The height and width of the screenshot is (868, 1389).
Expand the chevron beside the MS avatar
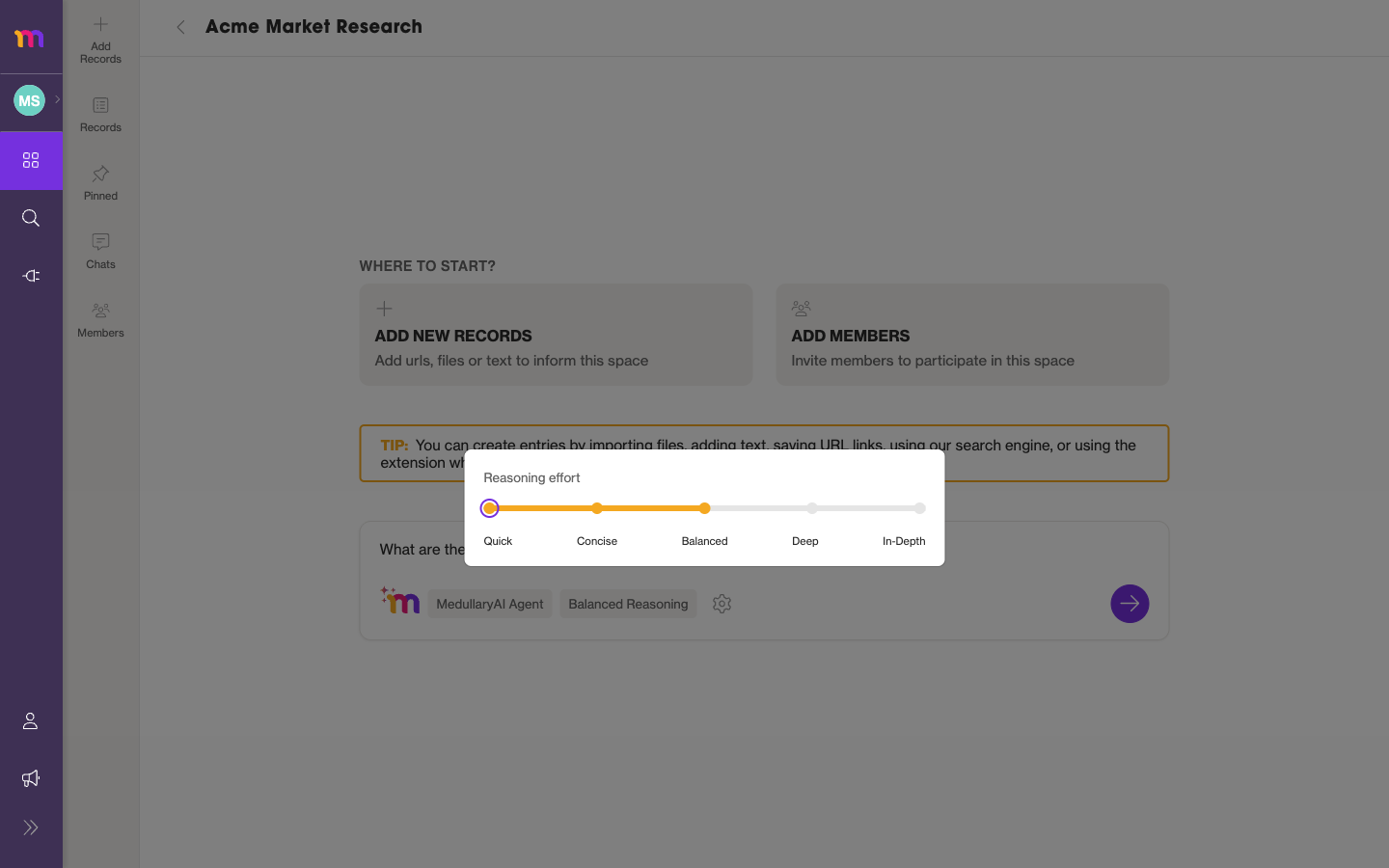pos(57,99)
